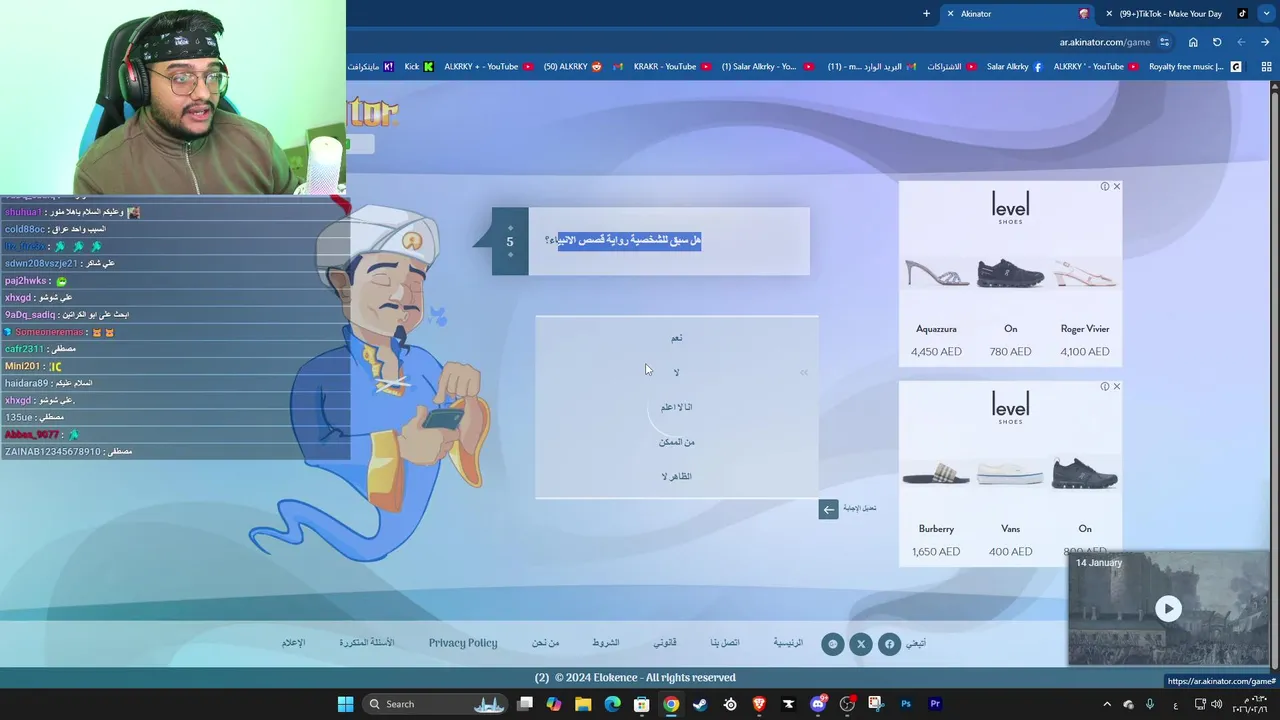Open Microsoft Store from the taskbar

click(641, 704)
